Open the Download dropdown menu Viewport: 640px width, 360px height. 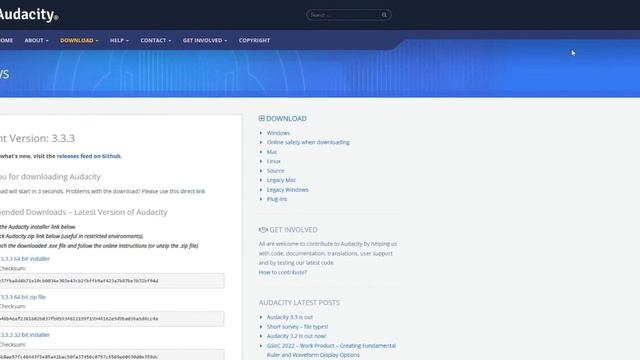79,40
